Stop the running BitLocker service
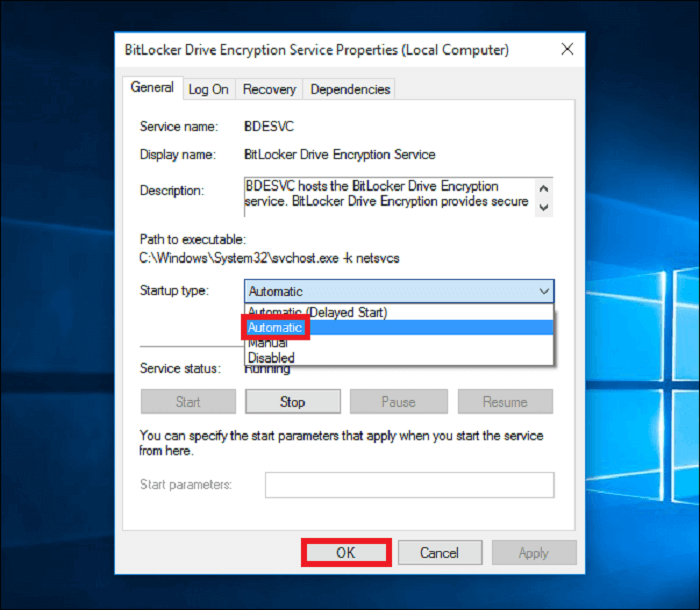The width and height of the screenshot is (700, 610). [292, 402]
